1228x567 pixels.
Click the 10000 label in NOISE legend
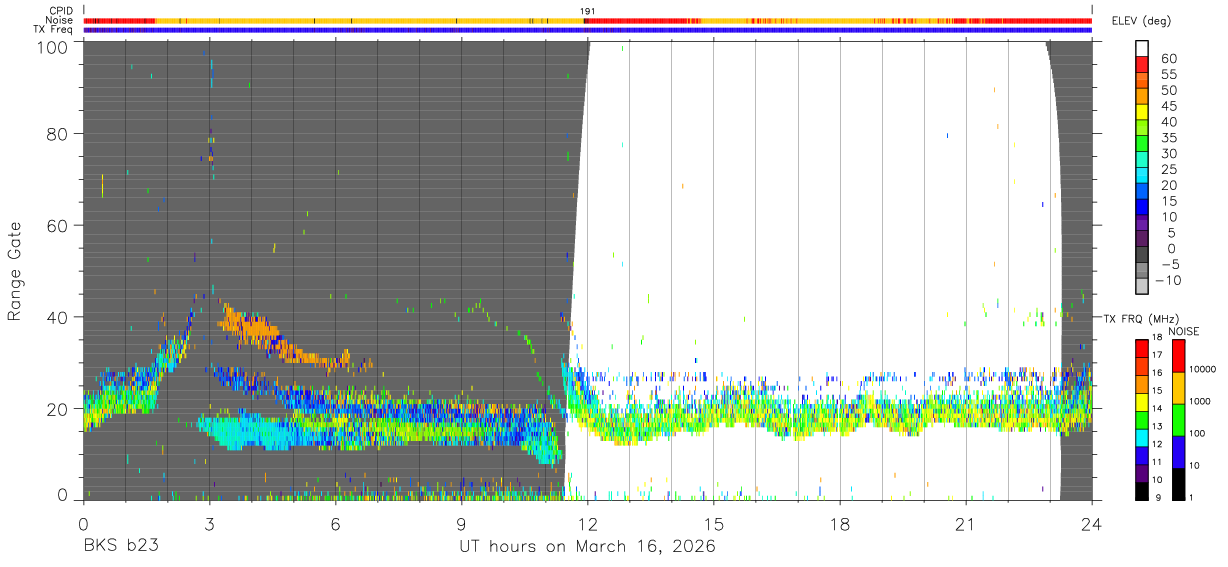tap(1205, 370)
